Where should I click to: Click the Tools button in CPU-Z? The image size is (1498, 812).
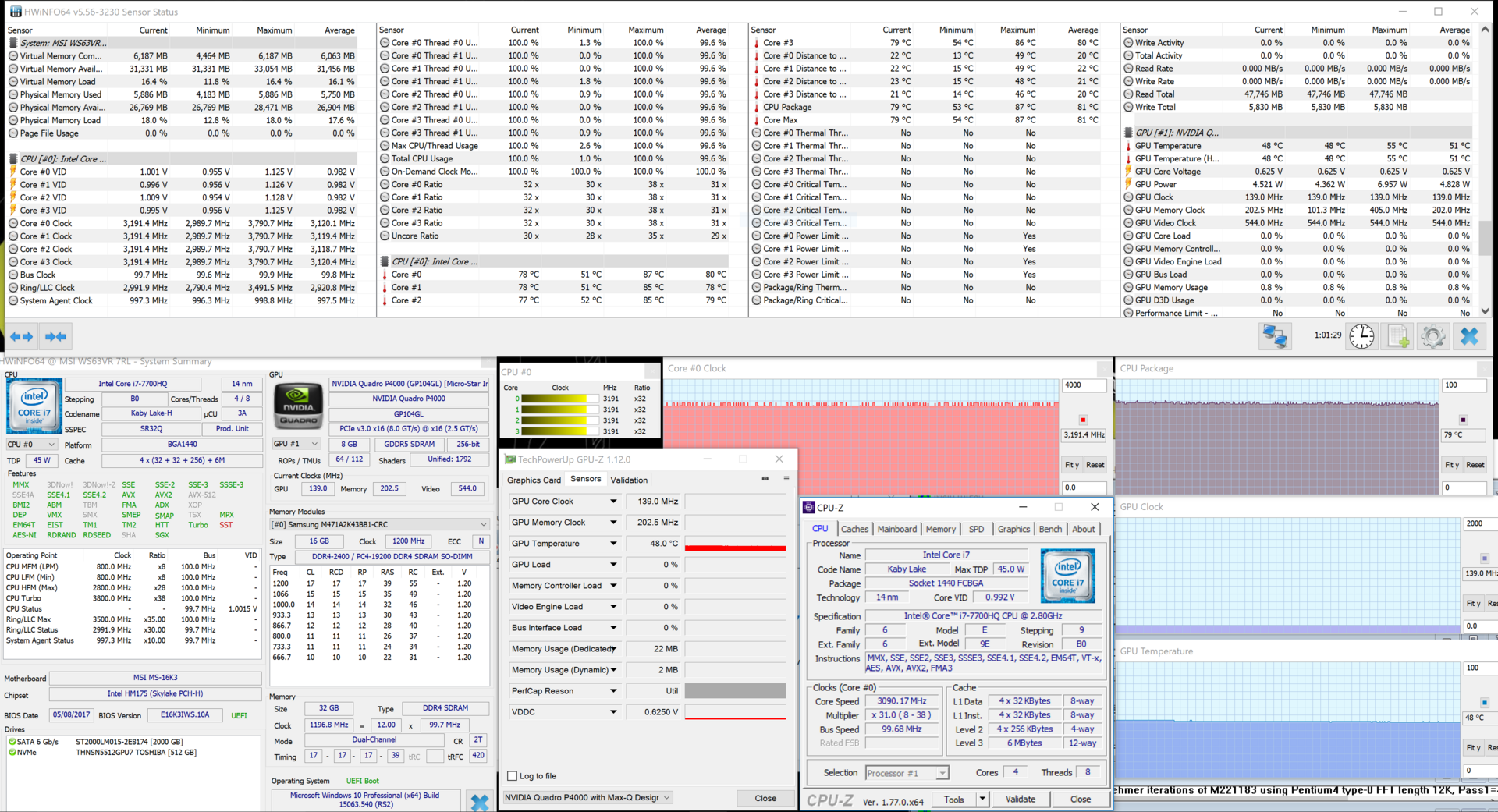[953, 800]
